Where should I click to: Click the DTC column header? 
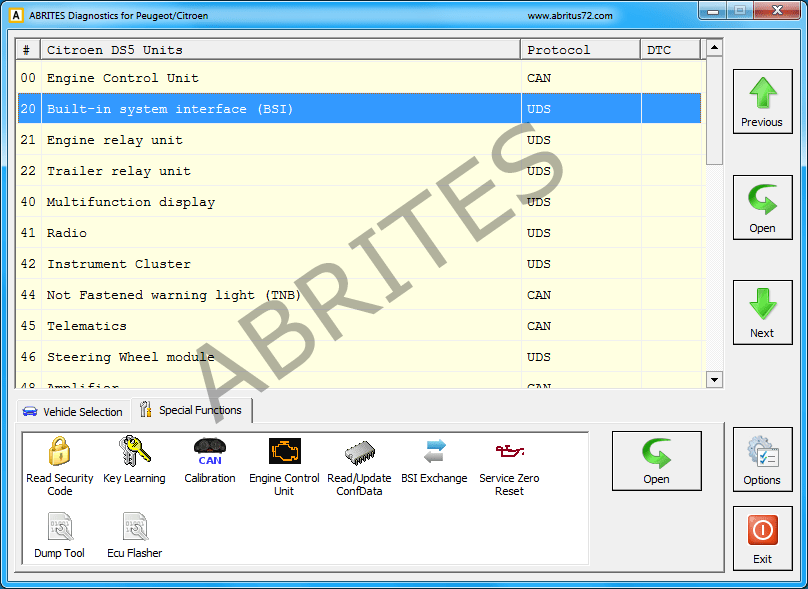pyautogui.click(x=670, y=49)
